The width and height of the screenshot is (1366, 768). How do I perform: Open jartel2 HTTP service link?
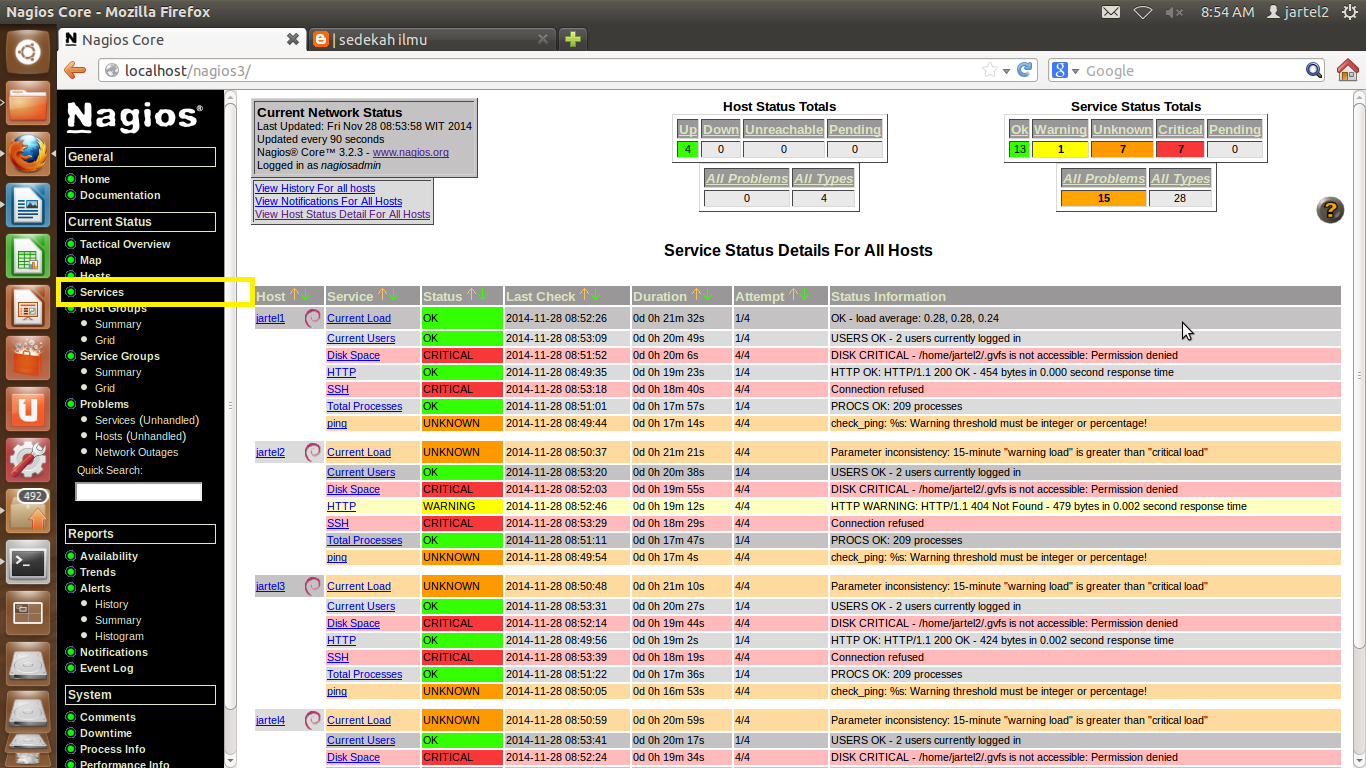click(x=341, y=506)
